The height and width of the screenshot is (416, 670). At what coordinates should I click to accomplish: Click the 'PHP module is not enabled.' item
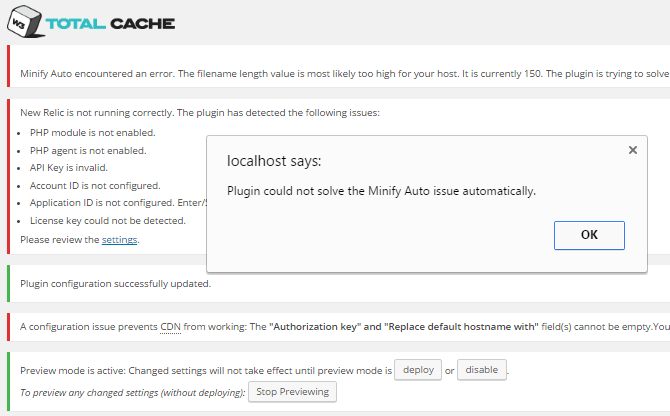[93, 133]
